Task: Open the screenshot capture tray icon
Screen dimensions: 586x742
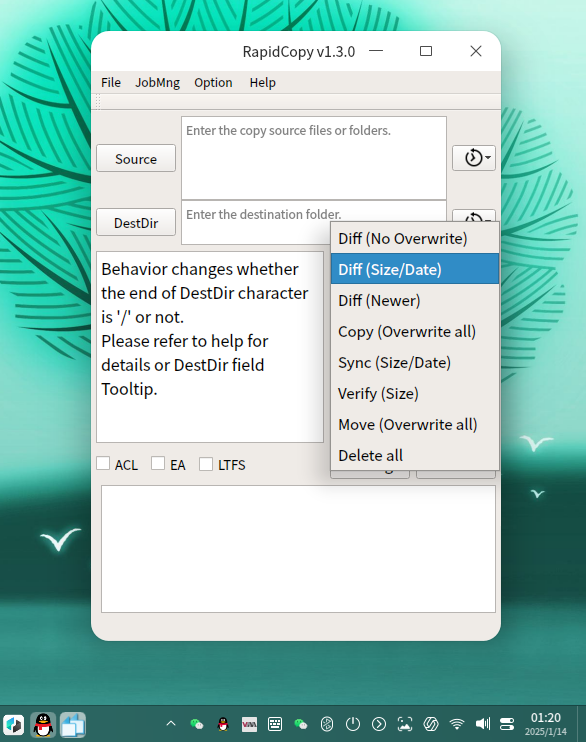Action: (405, 724)
